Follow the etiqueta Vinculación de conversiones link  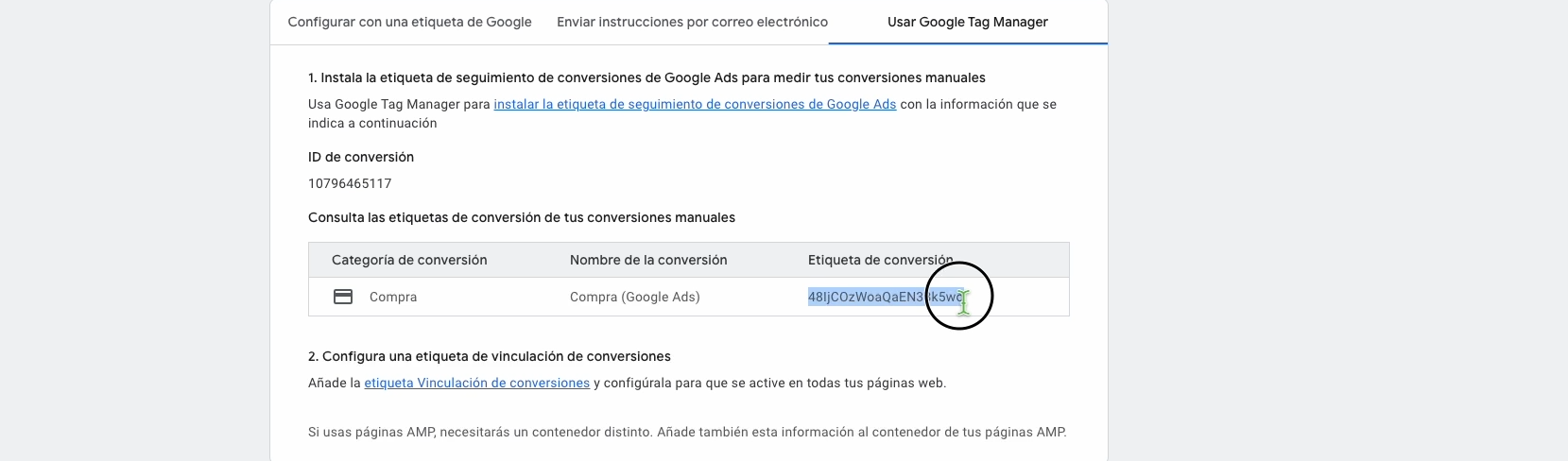point(476,383)
